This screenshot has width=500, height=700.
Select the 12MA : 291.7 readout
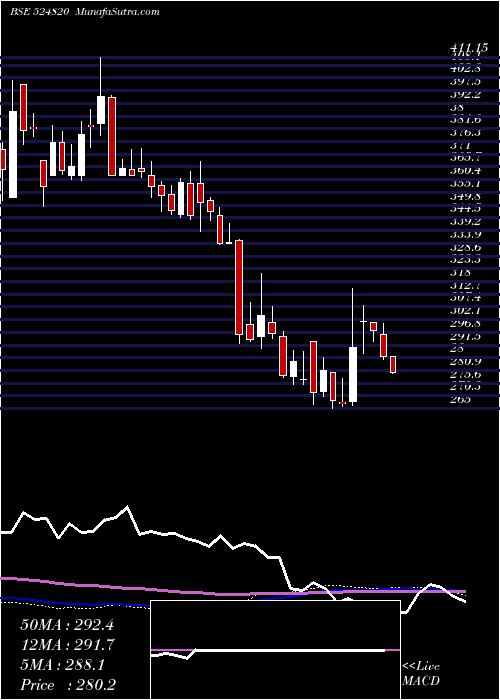67,645
